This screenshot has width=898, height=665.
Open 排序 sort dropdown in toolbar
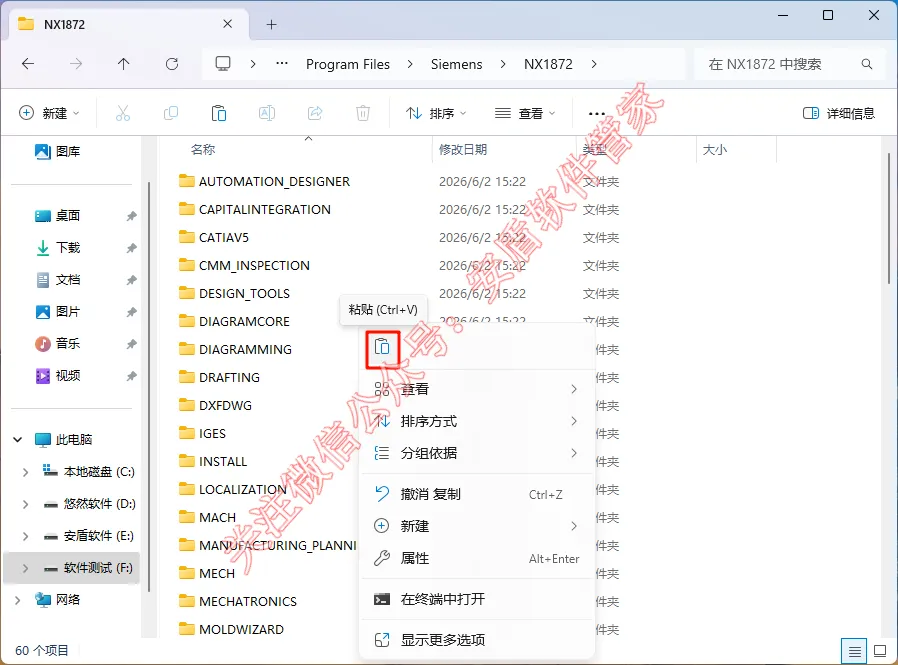pyautogui.click(x=436, y=113)
